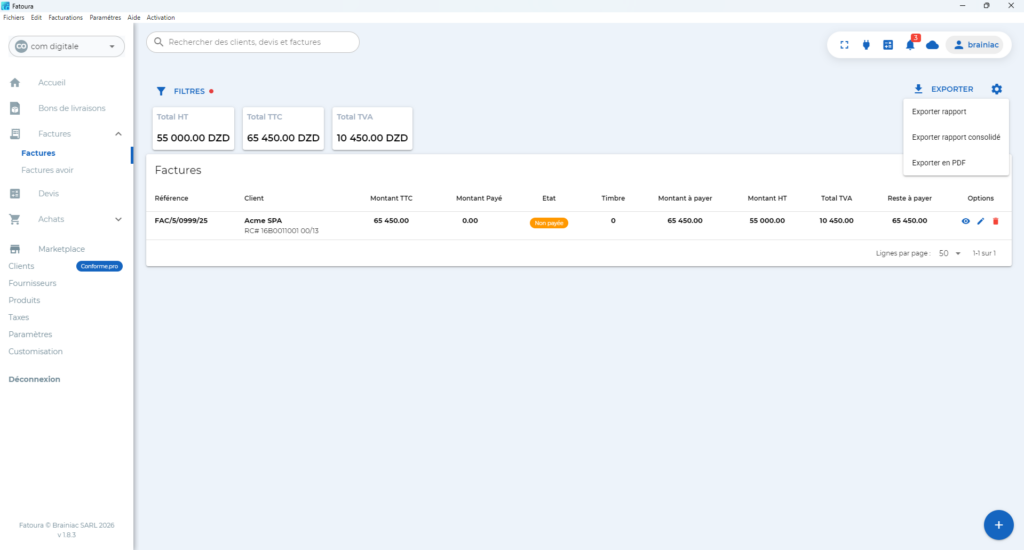Click the Factures receipt icon in sidebar
The height and width of the screenshot is (550, 1024).
pos(15,134)
